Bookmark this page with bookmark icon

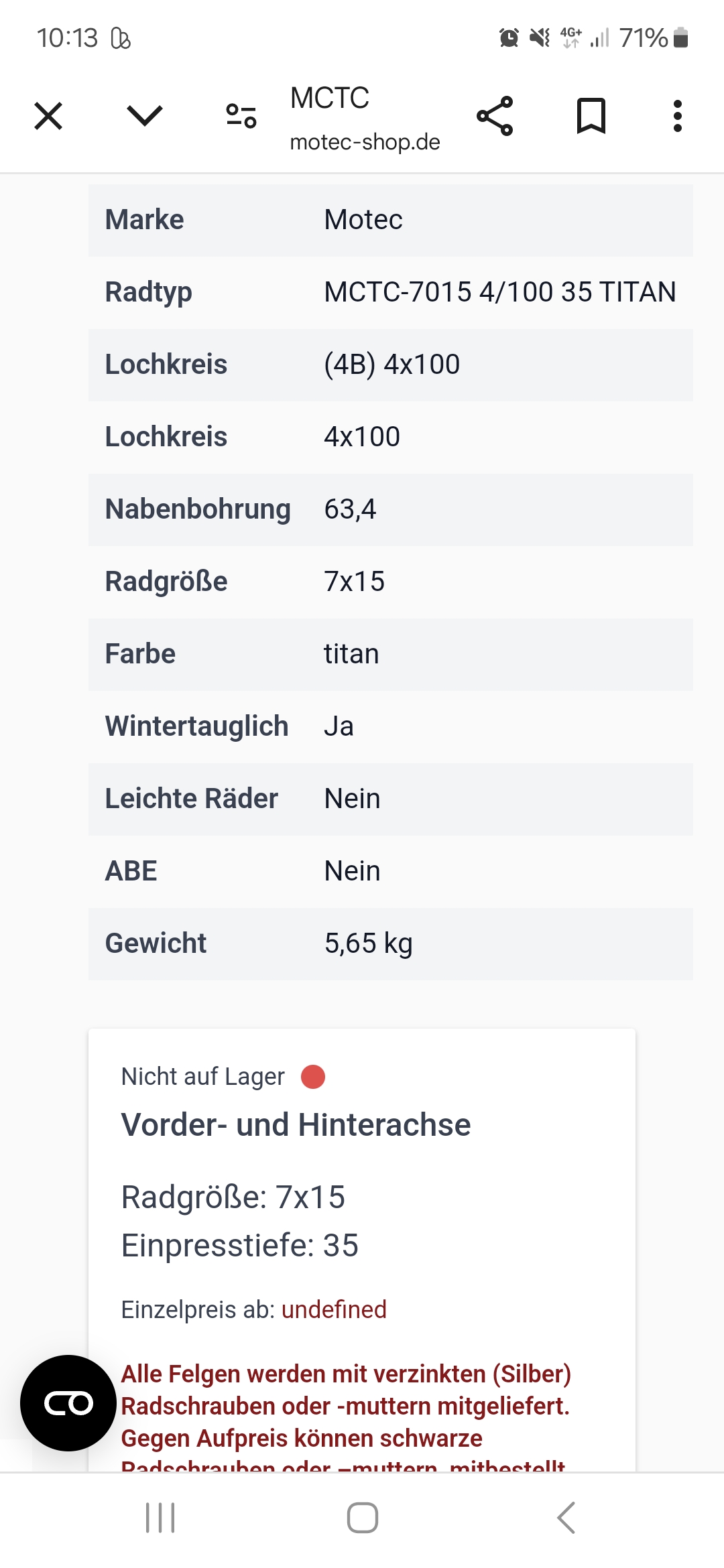coord(591,116)
